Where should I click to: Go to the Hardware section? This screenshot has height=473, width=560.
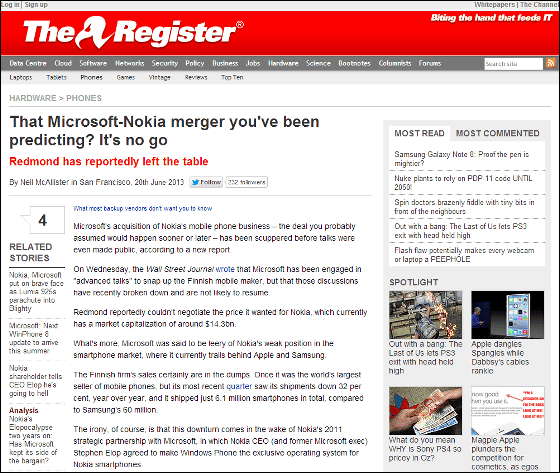283,63
